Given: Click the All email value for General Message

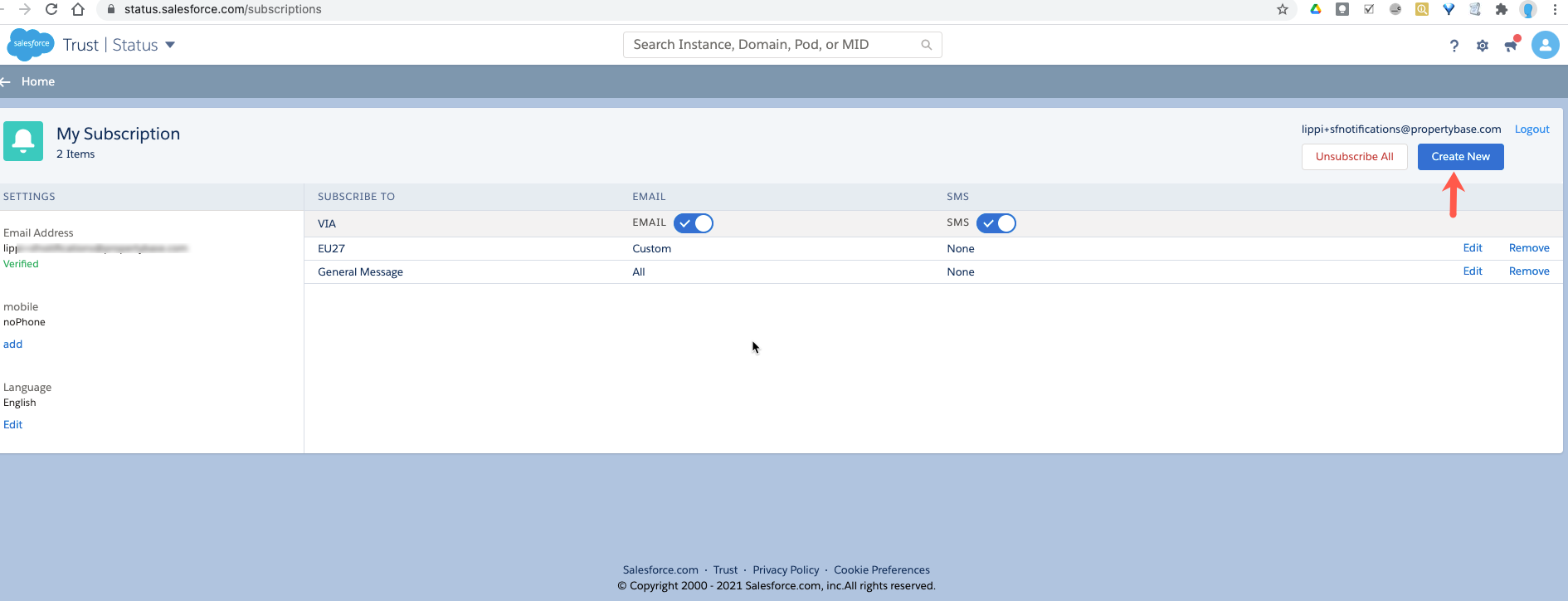Looking at the screenshot, I should click(x=638, y=272).
